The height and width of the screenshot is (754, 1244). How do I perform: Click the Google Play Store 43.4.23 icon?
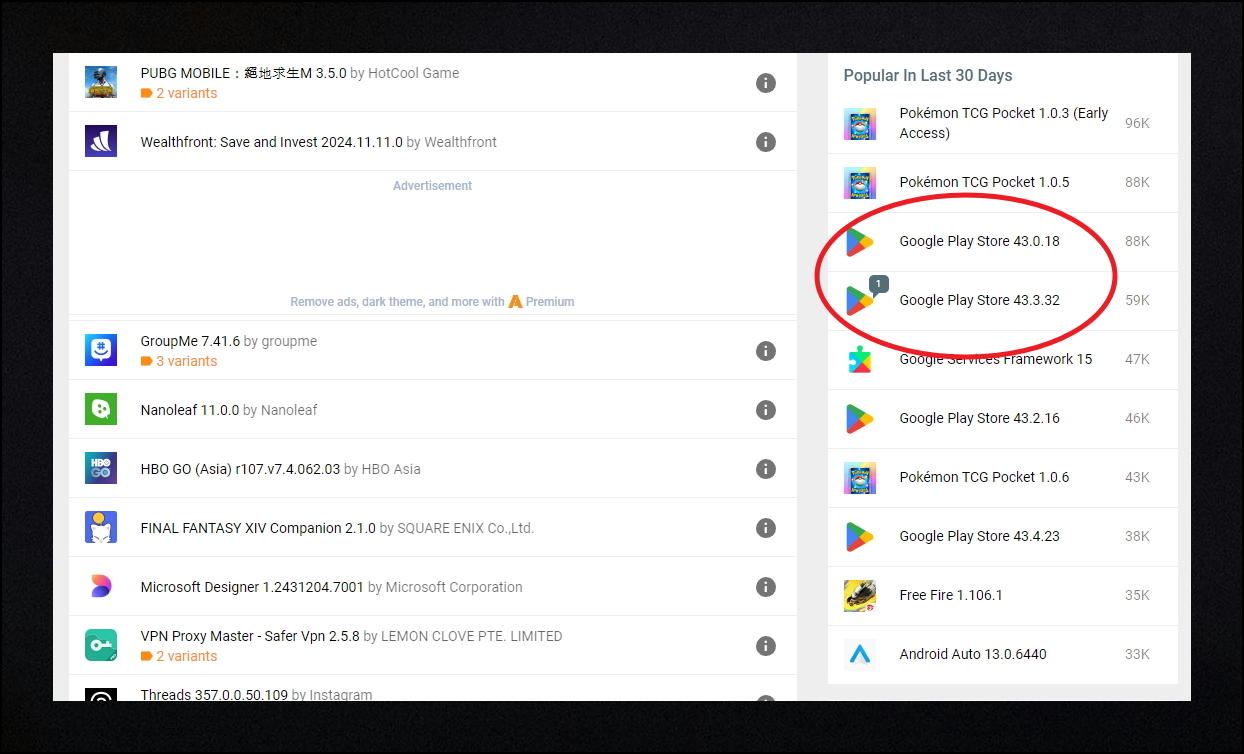[x=860, y=537]
